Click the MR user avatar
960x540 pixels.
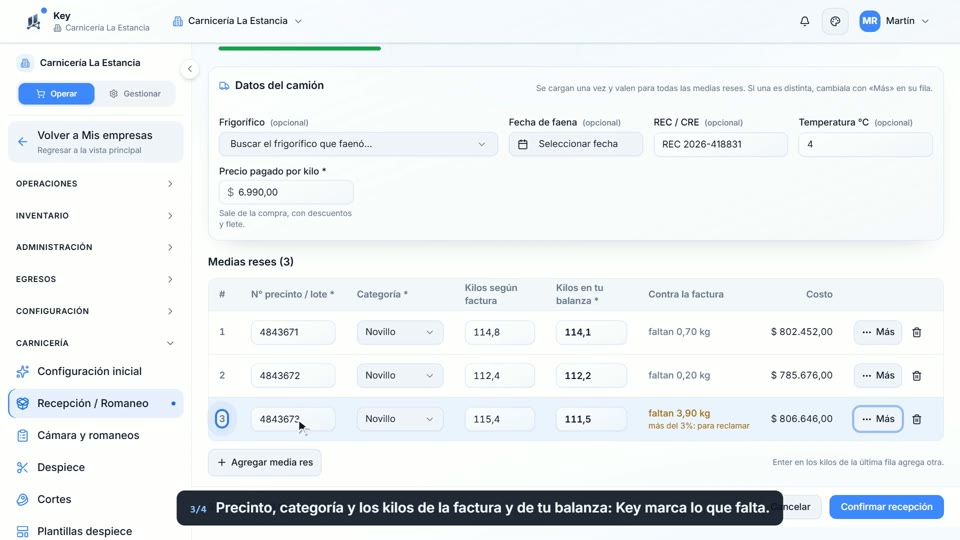coord(869,21)
